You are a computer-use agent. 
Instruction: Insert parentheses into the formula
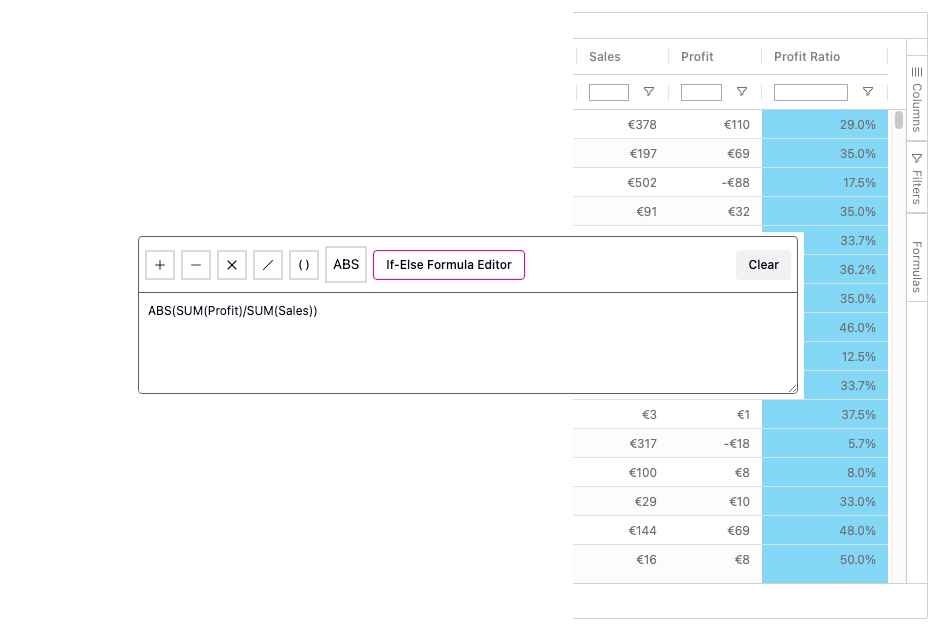pos(304,265)
